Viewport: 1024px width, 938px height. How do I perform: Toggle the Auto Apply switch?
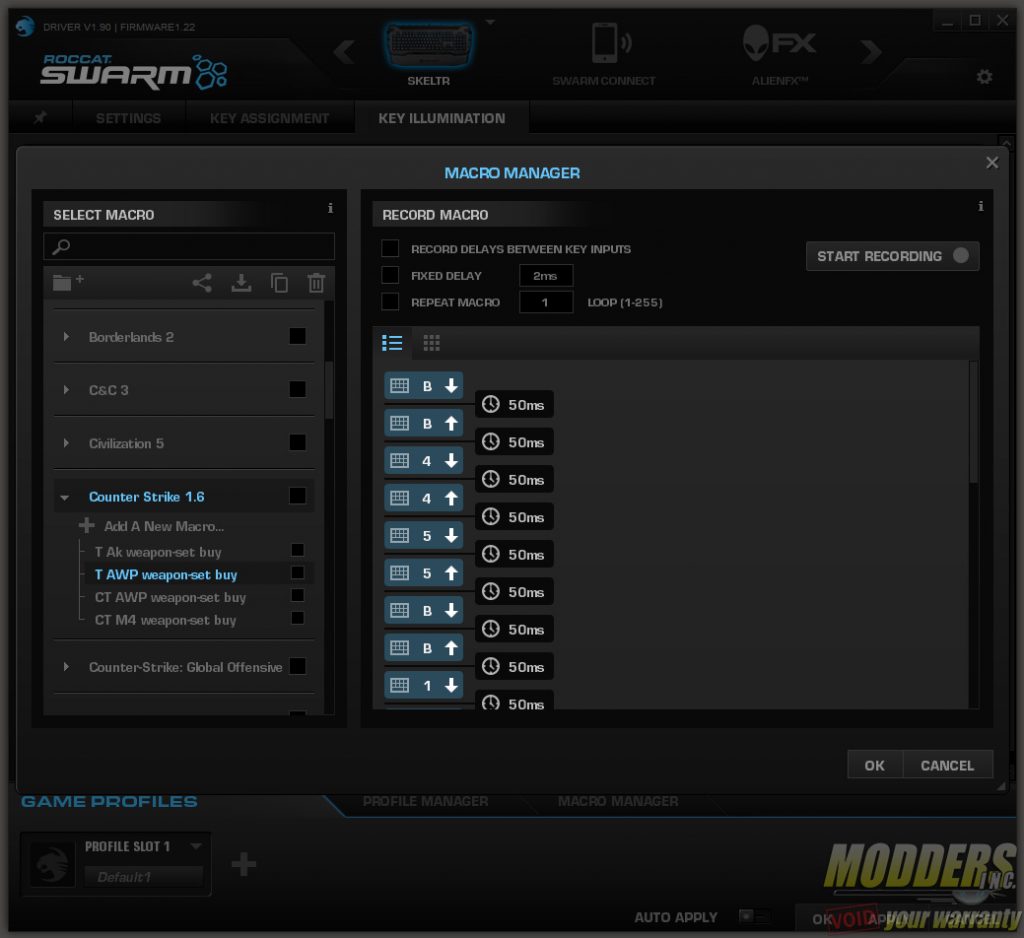tap(754, 916)
